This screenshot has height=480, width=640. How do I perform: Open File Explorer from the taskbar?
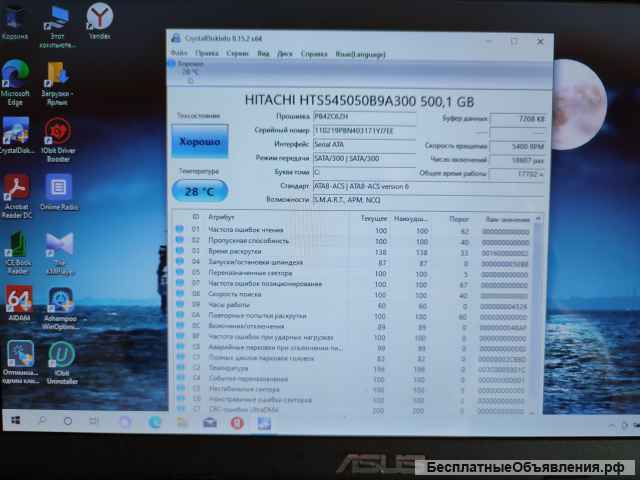[182, 422]
